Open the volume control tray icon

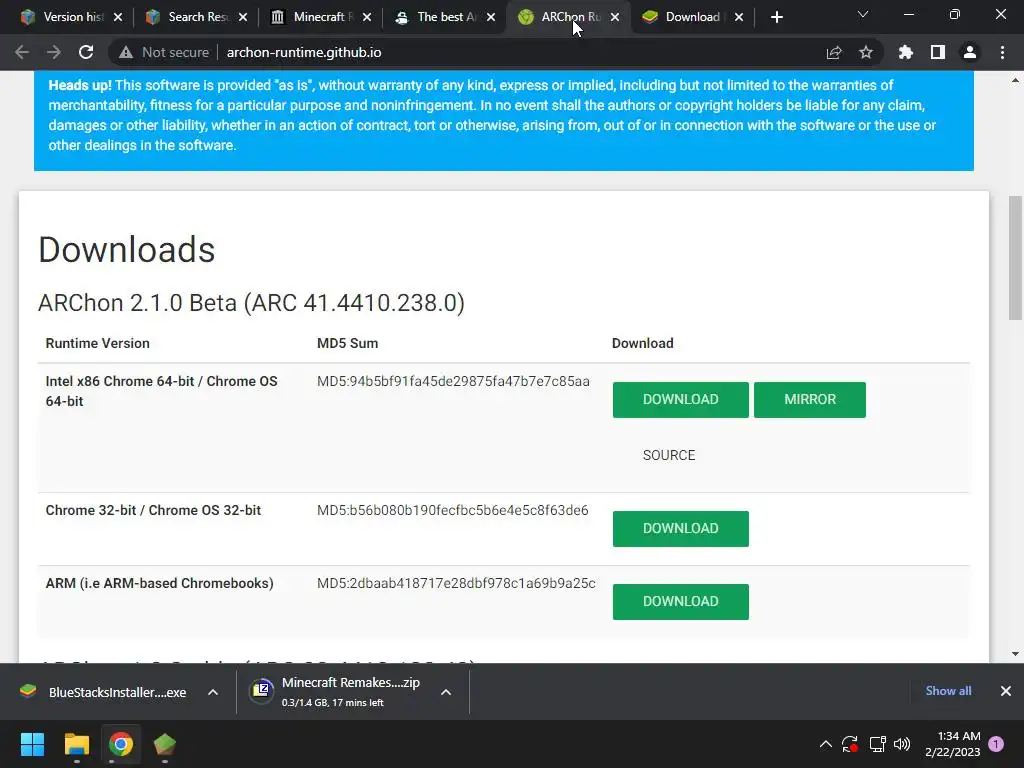(x=902, y=744)
